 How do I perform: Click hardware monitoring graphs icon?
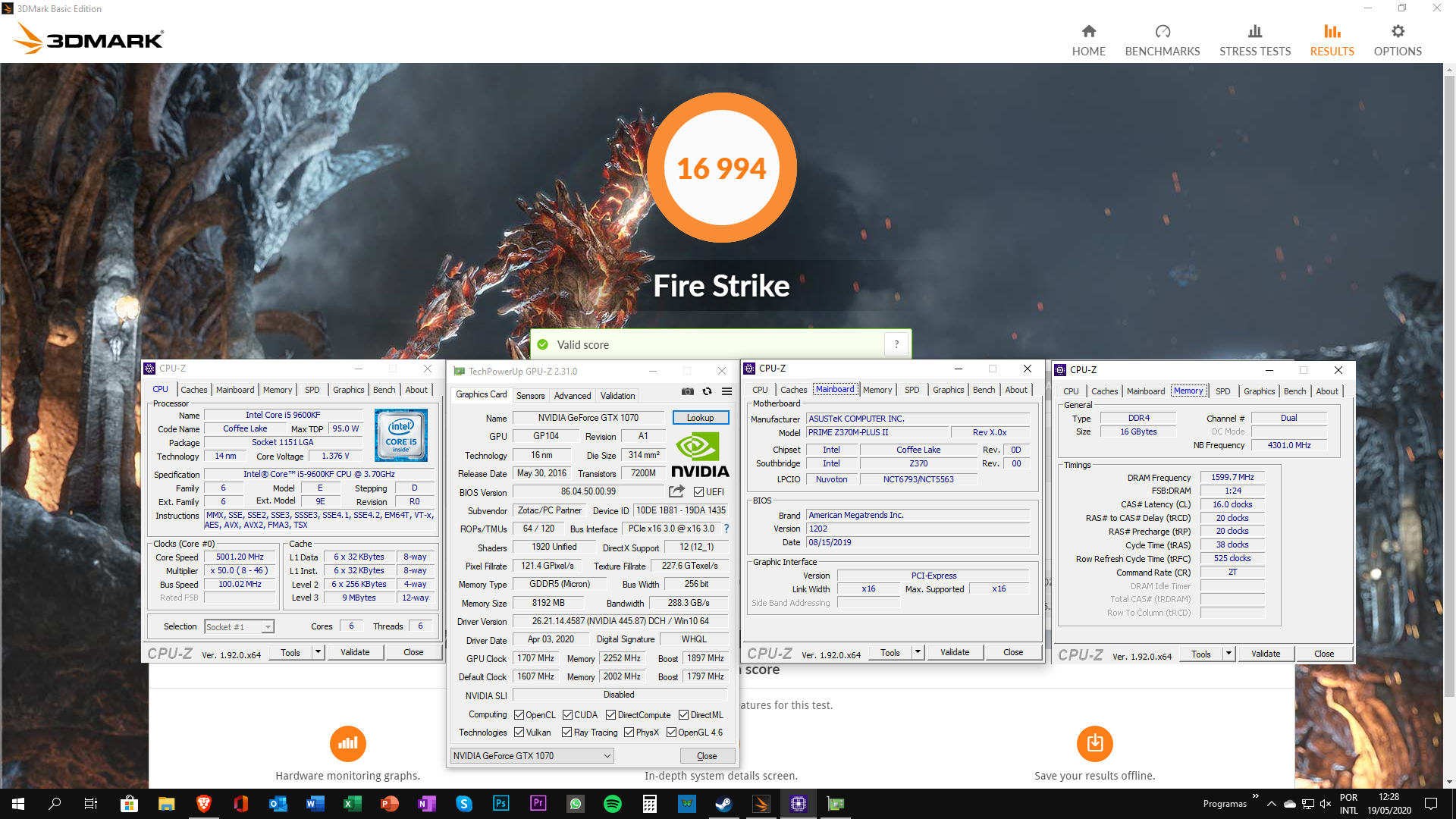tap(347, 743)
